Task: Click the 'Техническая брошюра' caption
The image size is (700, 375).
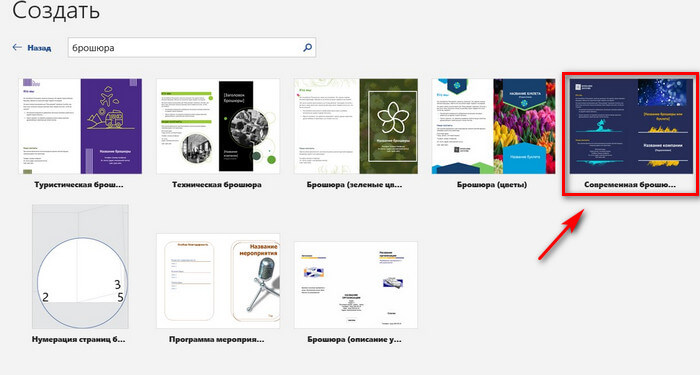Action: pyautogui.click(x=217, y=185)
